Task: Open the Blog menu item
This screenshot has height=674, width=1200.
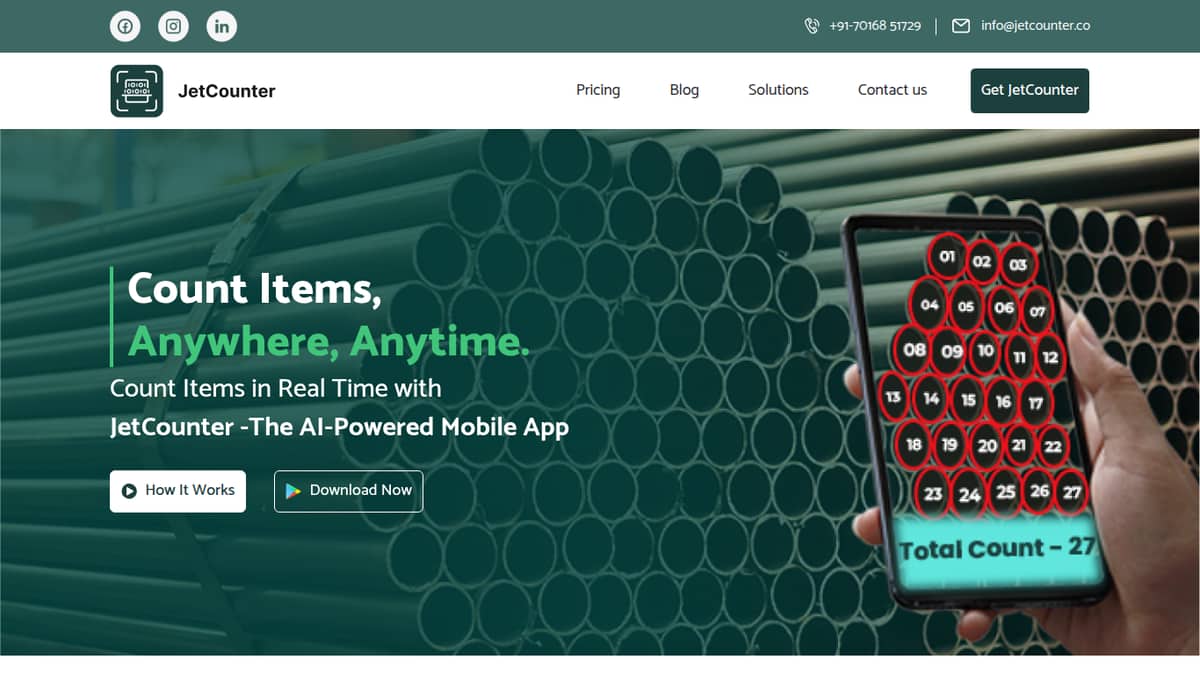Action: click(x=684, y=90)
